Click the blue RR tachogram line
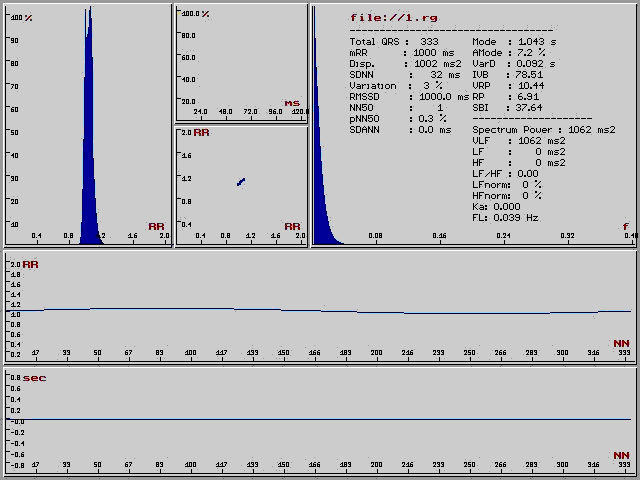Screen dimensions: 640x480 point(320,310)
